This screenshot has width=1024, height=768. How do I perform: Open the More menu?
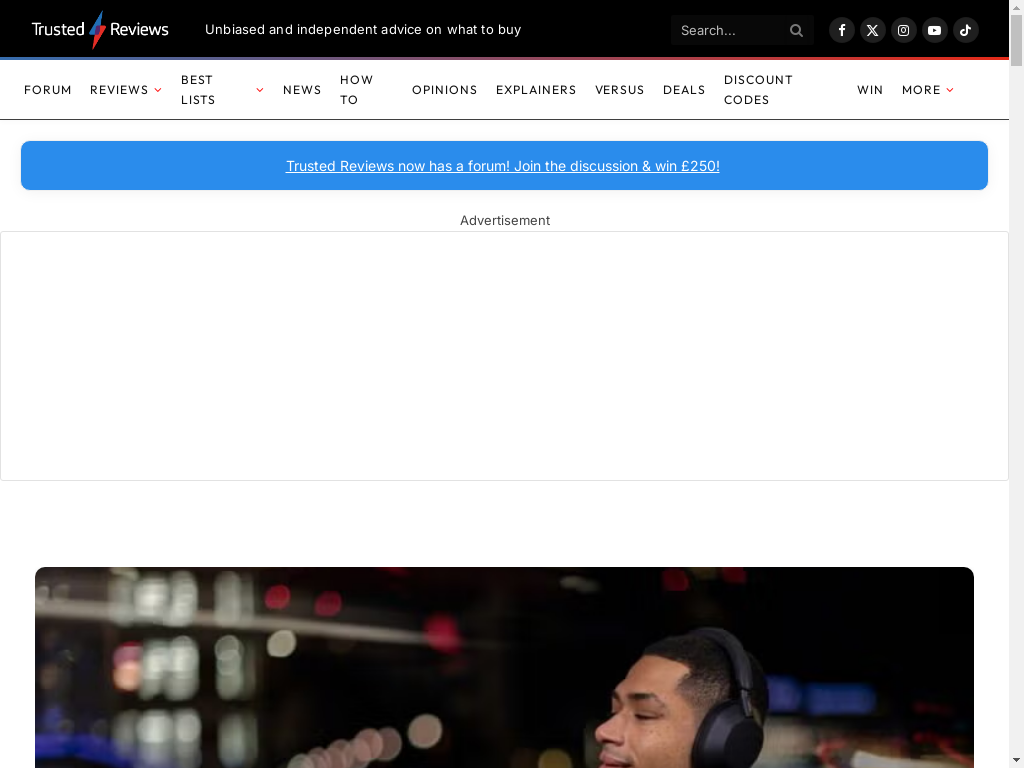point(921,90)
